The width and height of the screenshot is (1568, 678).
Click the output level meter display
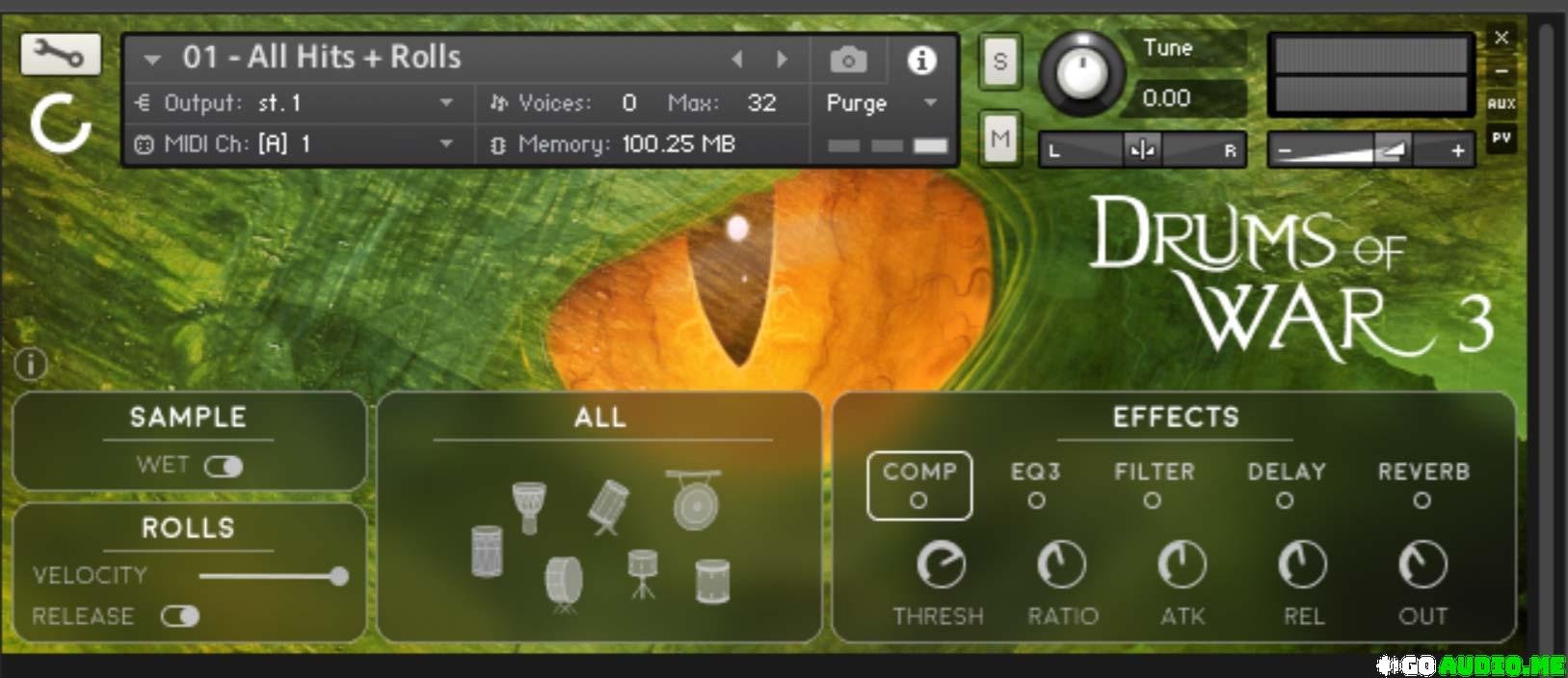coord(1369,76)
